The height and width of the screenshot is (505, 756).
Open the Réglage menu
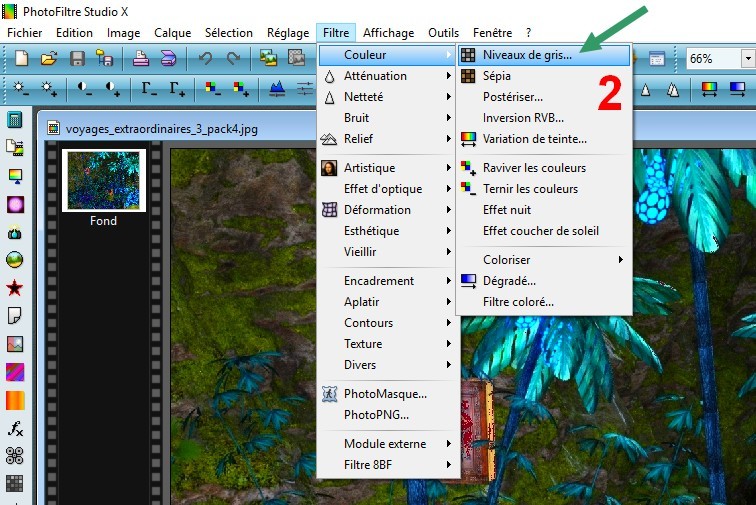(288, 33)
